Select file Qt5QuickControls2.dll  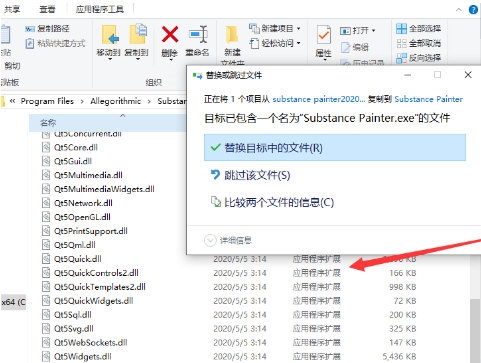(x=96, y=273)
